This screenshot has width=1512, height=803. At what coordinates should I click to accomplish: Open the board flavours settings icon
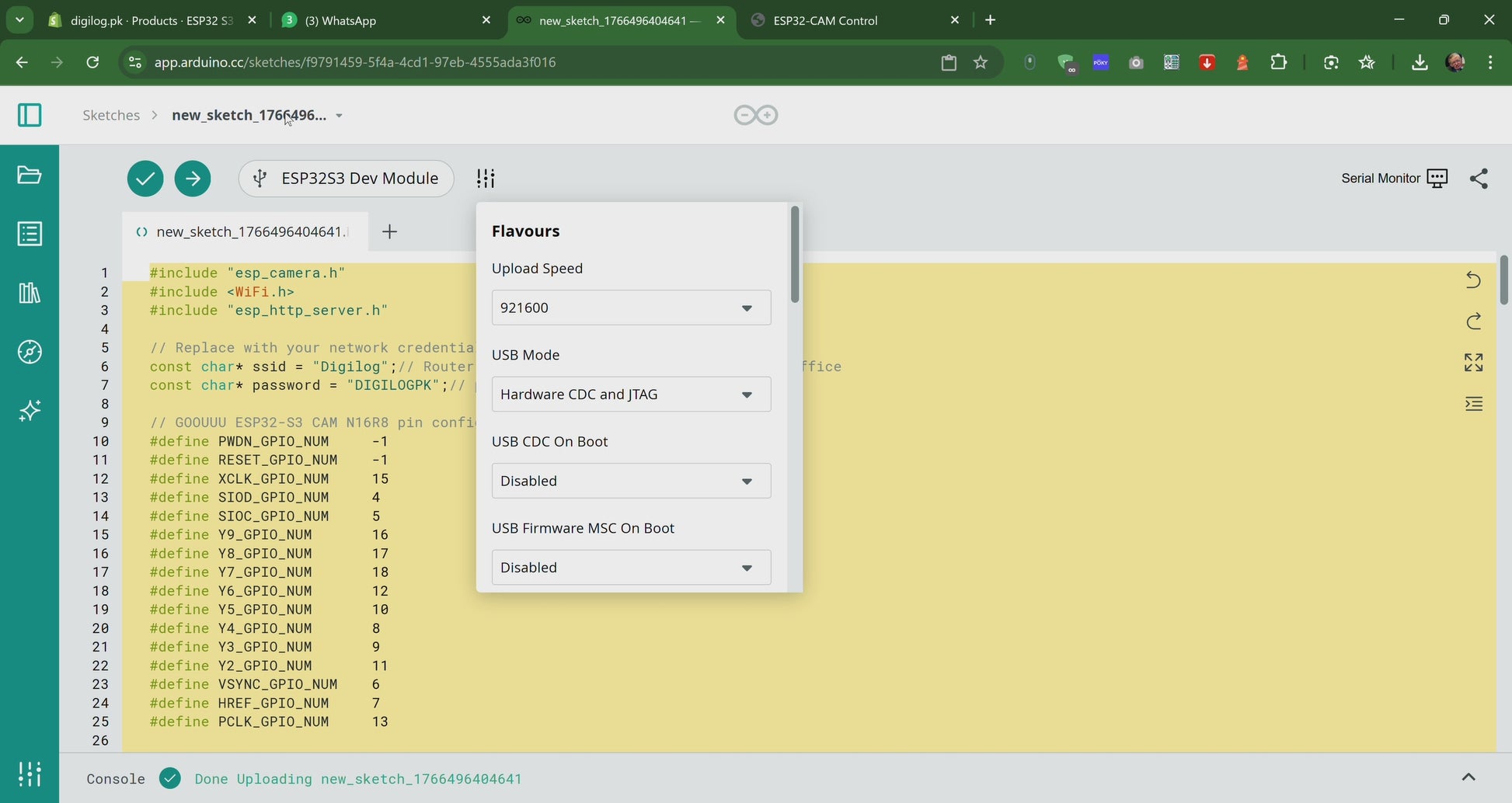(x=486, y=179)
